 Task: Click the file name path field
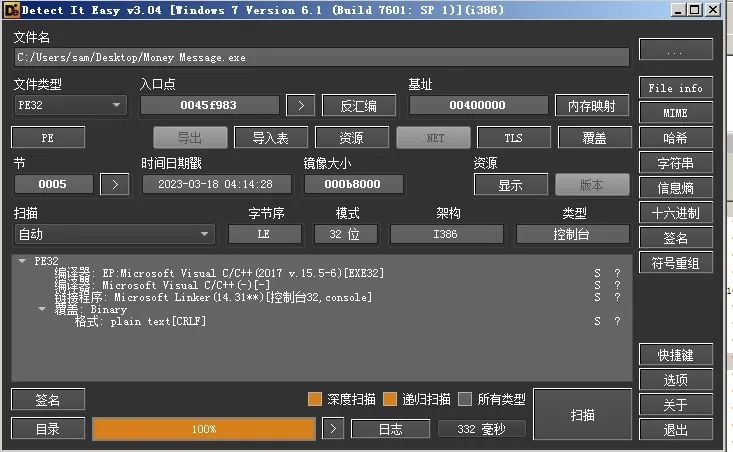point(321,58)
